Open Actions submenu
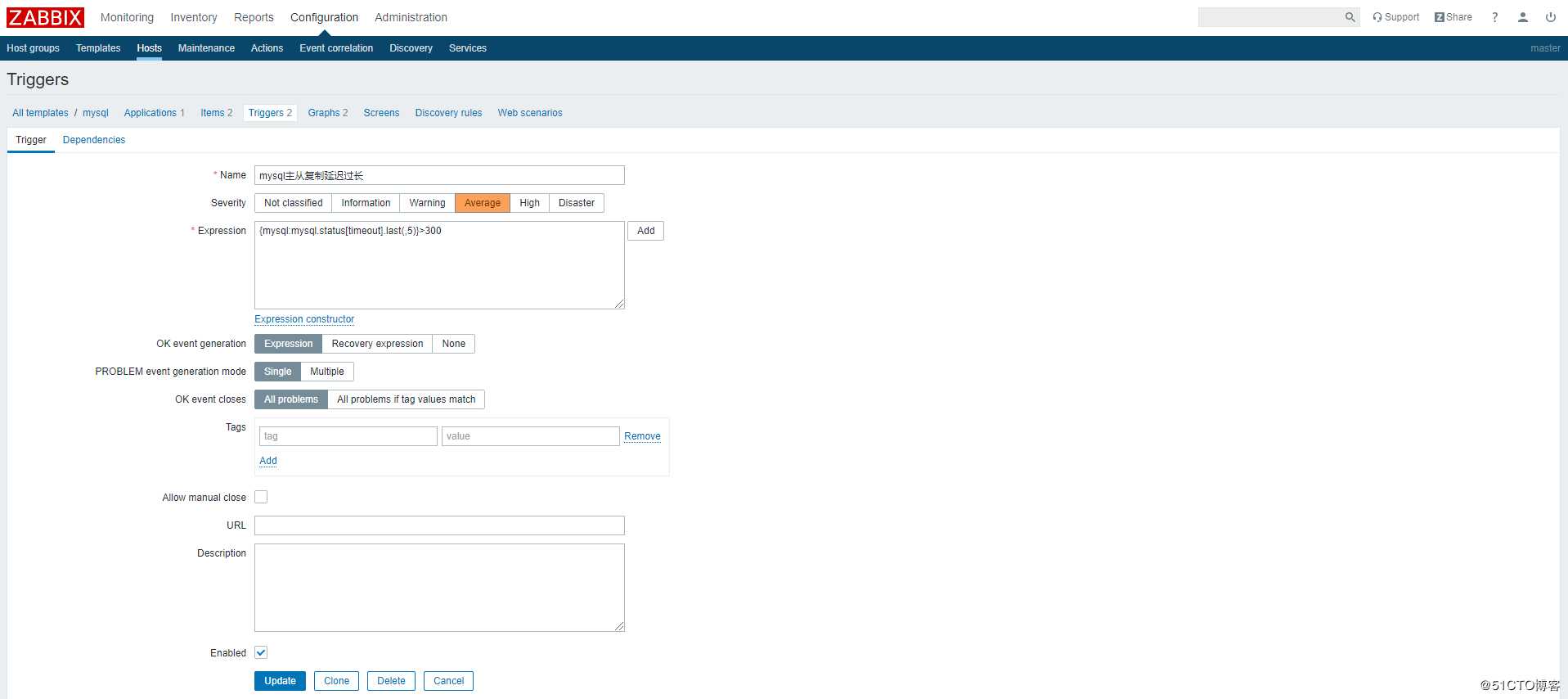Screen dimensions: 1568x699 pyautogui.click(x=267, y=48)
